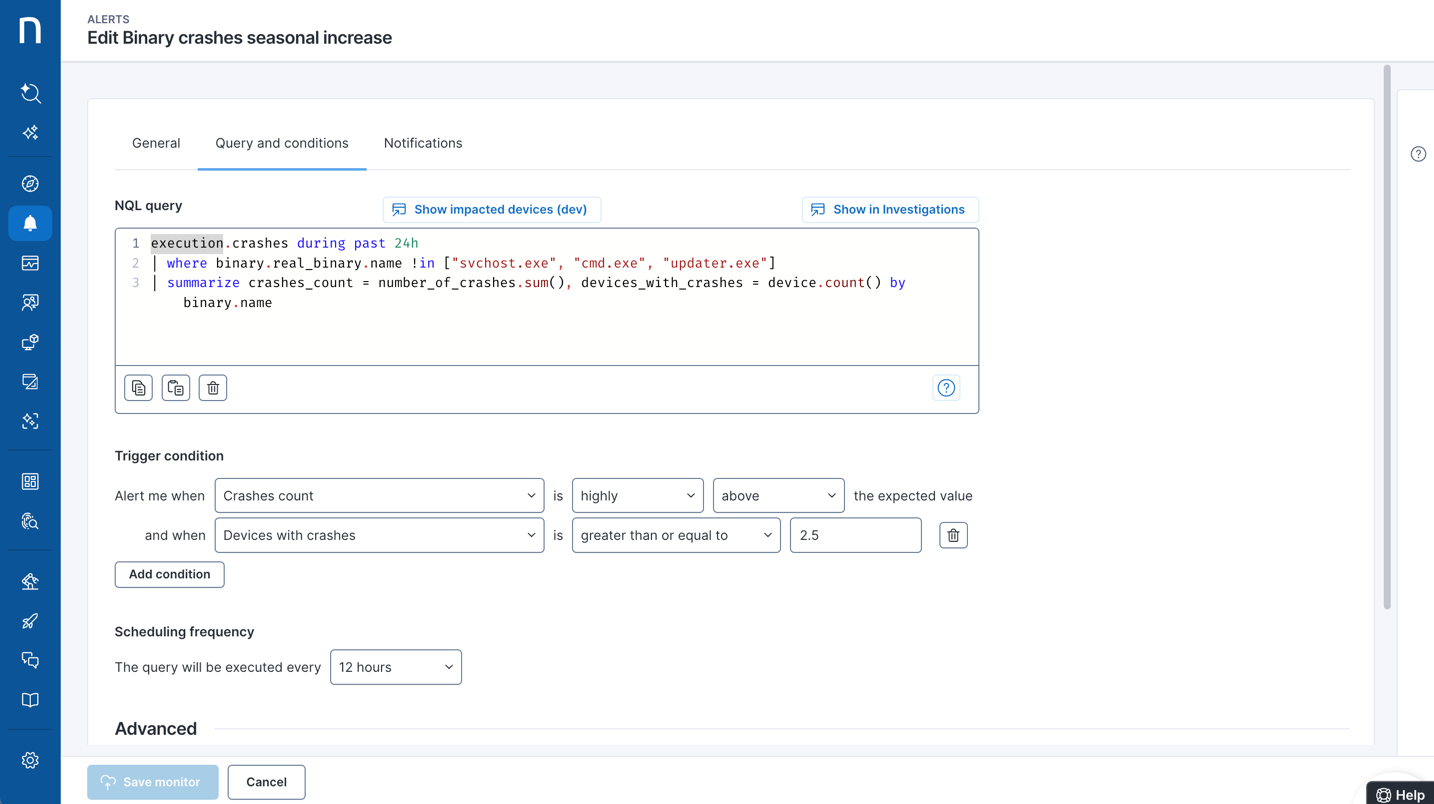Open the NQL editor help question icon

946,388
